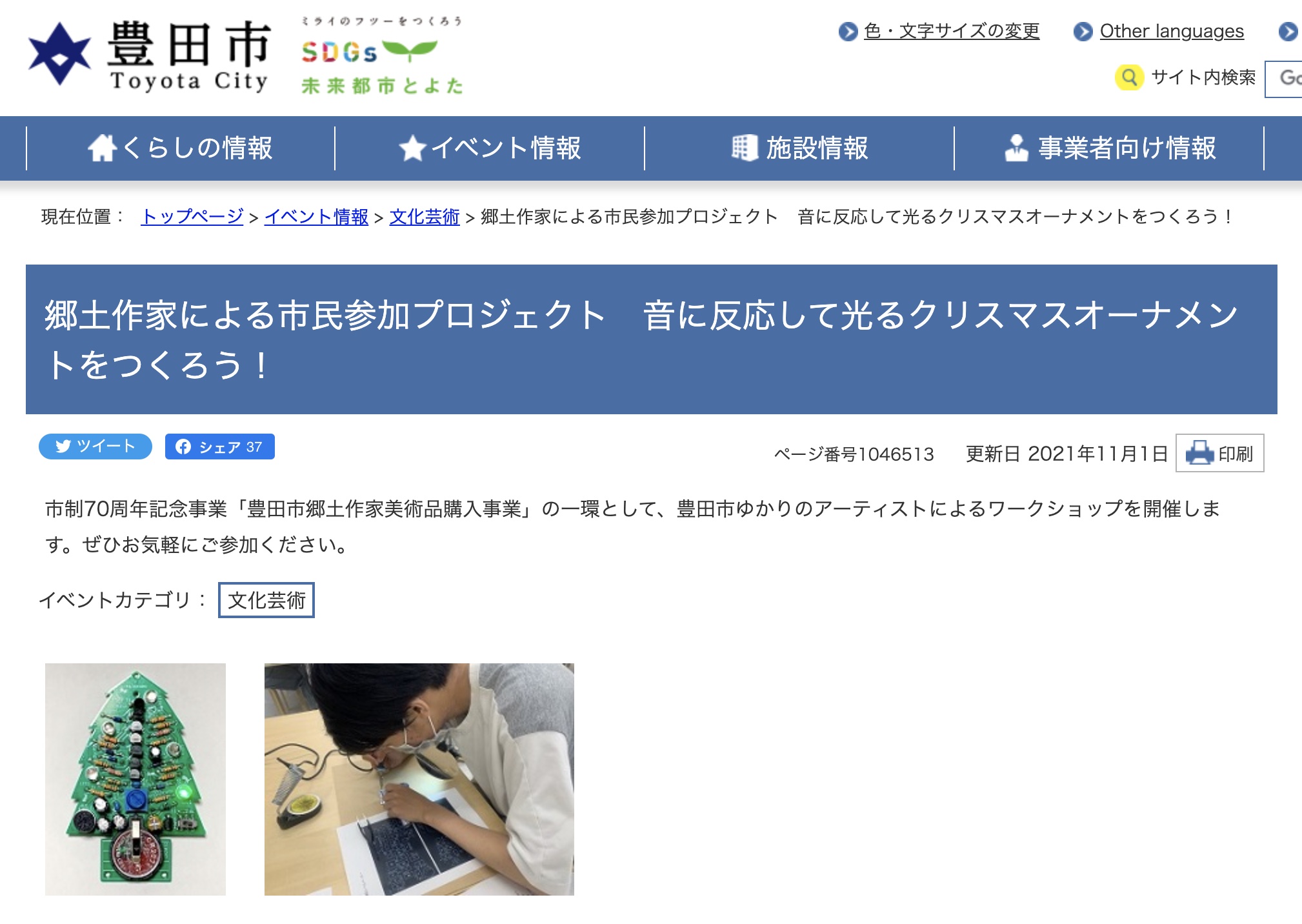Click the Google site search field

(x=1283, y=79)
